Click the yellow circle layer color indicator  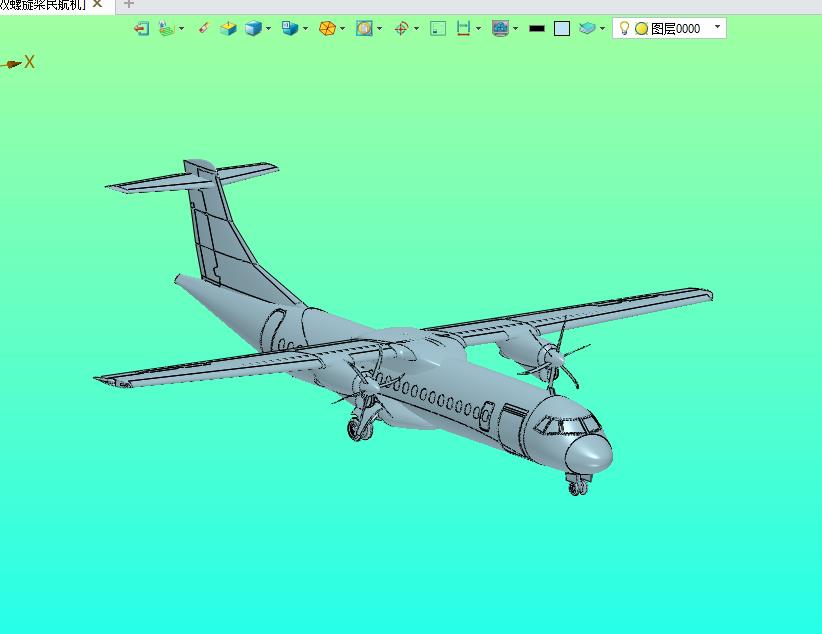coord(641,29)
